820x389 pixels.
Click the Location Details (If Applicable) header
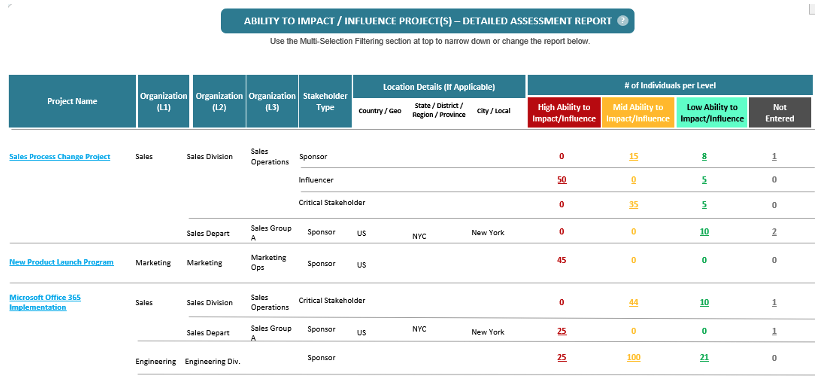click(439, 87)
